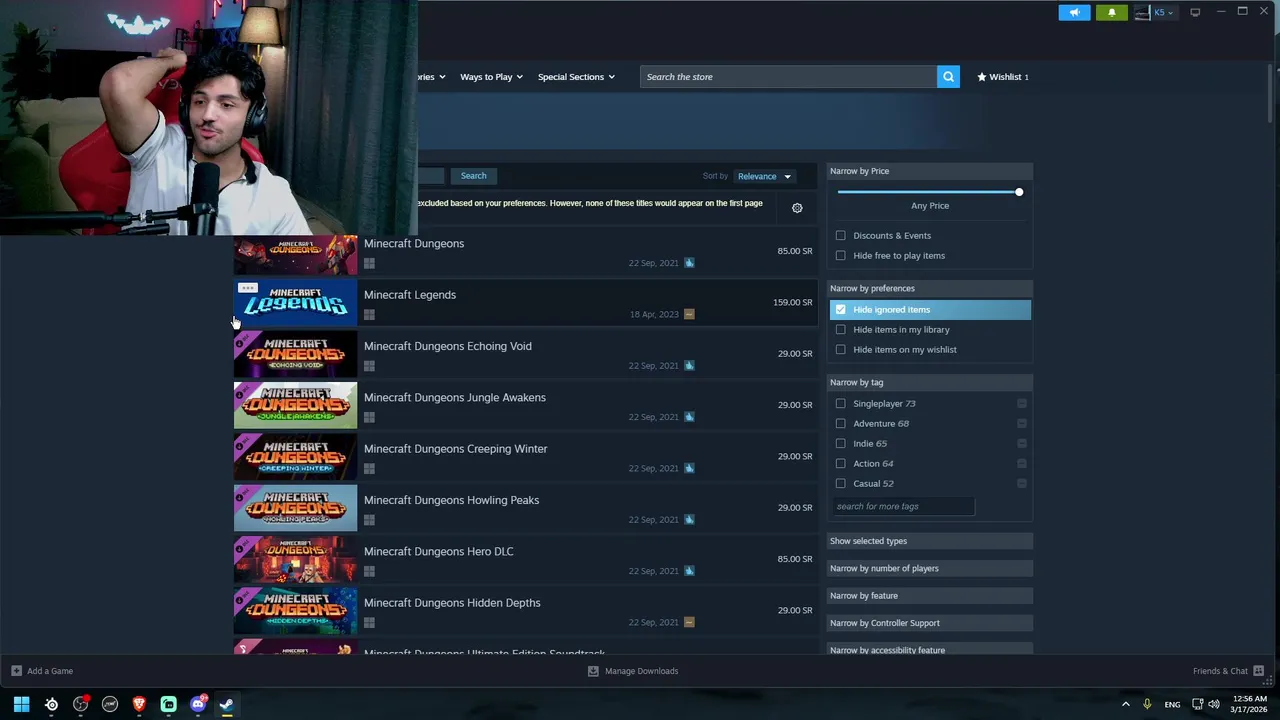Click the blue magnifier search button

(x=948, y=77)
